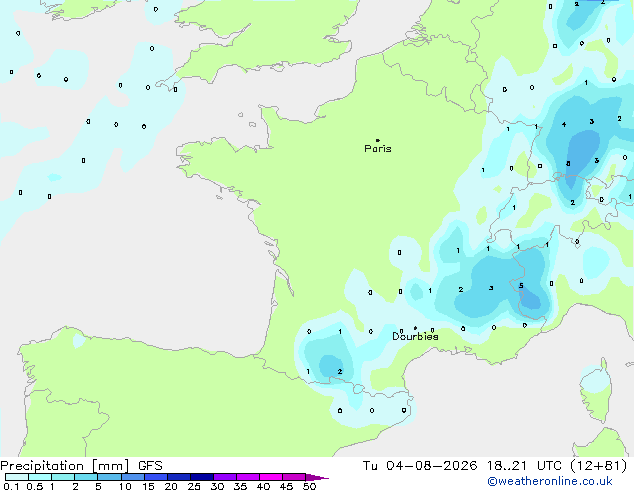Pick the 2–5 mm legend swatch
The image size is (634, 490).
click(x=86, y=477)
